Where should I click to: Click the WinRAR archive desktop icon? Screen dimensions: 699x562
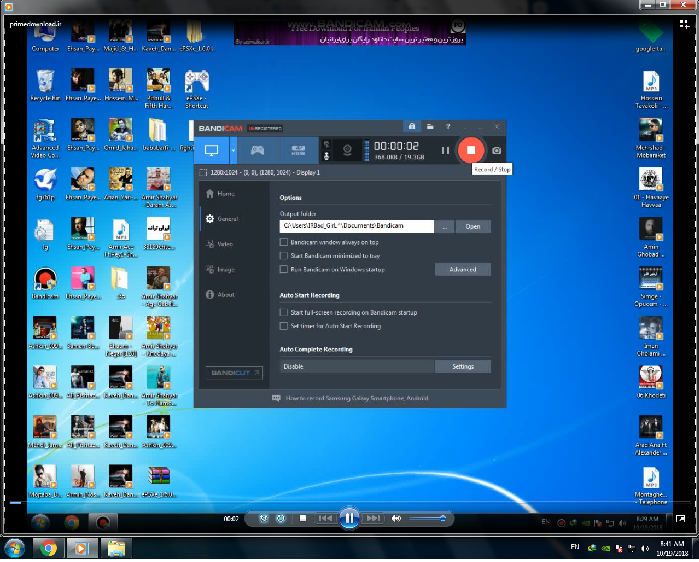(159, 482)
